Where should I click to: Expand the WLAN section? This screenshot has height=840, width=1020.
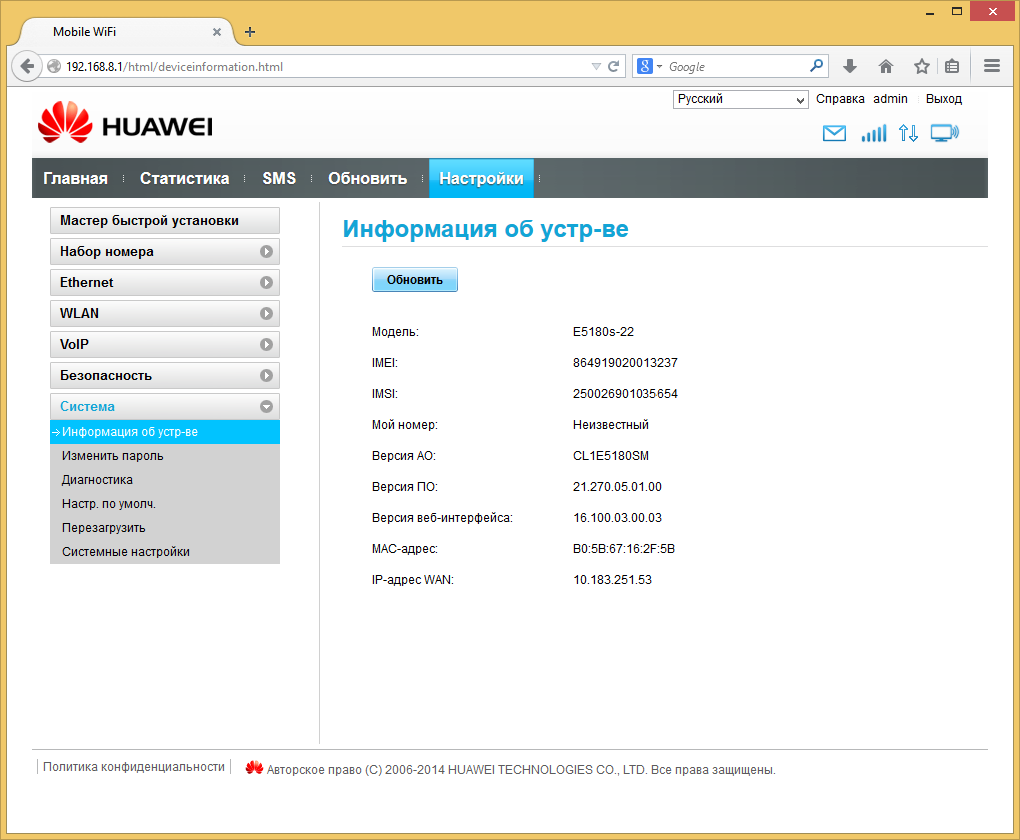pos(165,314)
